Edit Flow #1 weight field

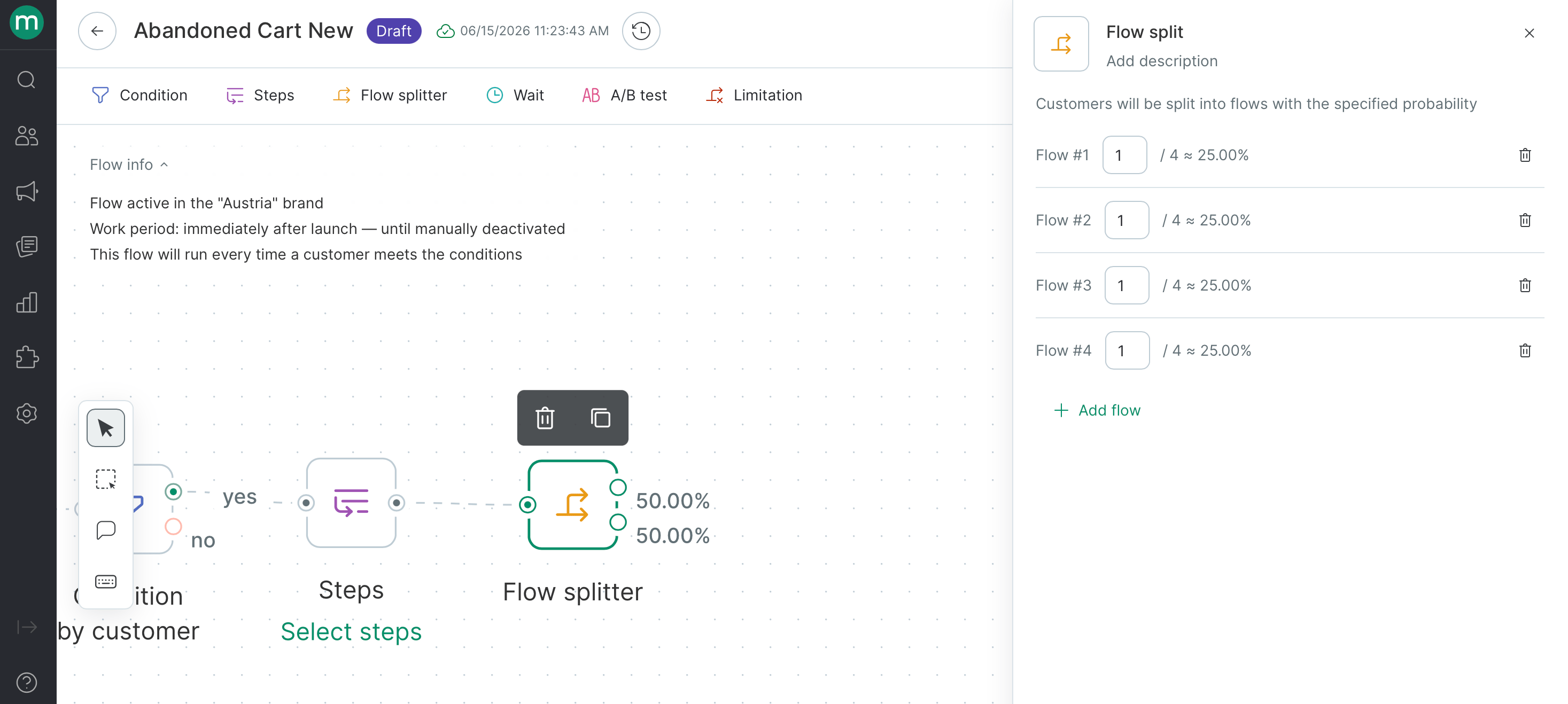pos(1124,155)
